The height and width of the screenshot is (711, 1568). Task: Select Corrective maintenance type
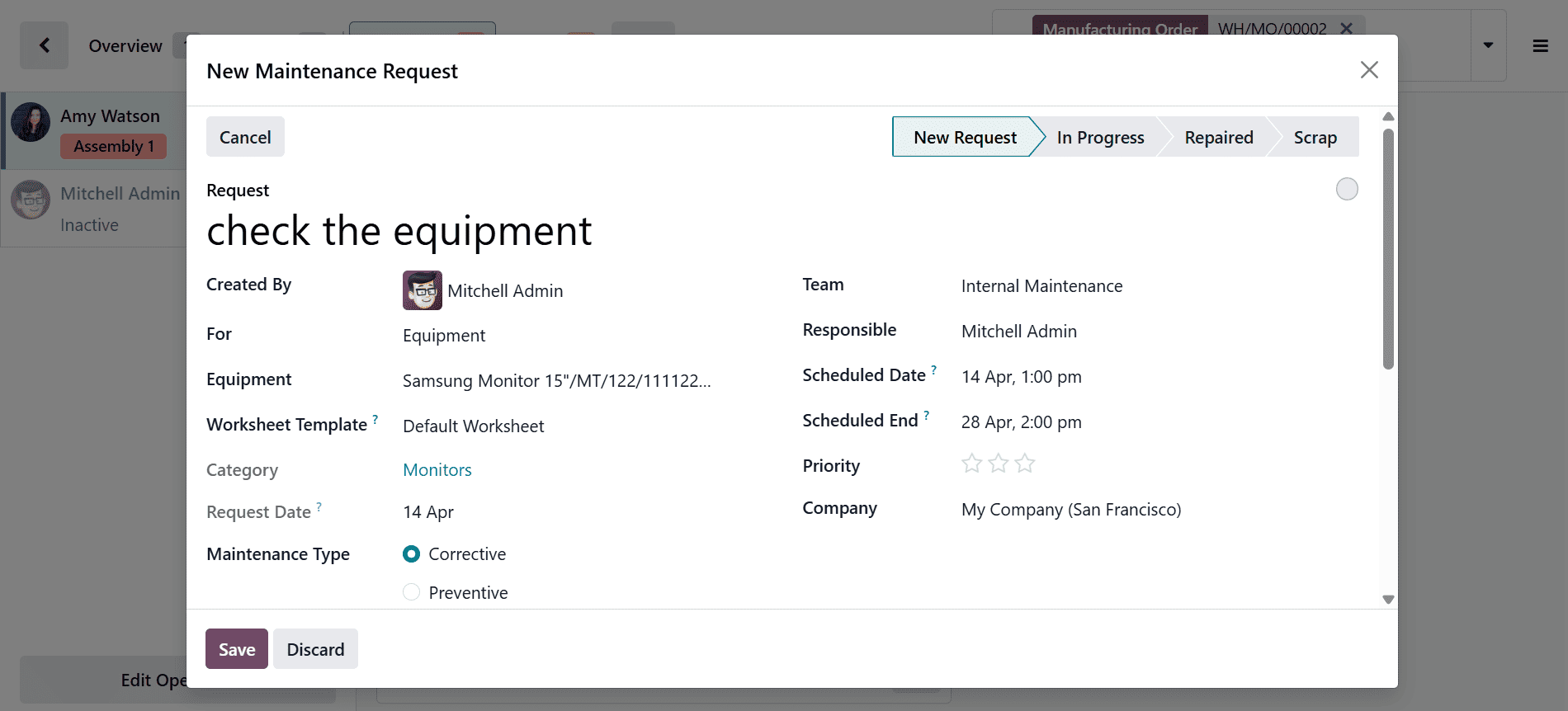tap(411, 554)
